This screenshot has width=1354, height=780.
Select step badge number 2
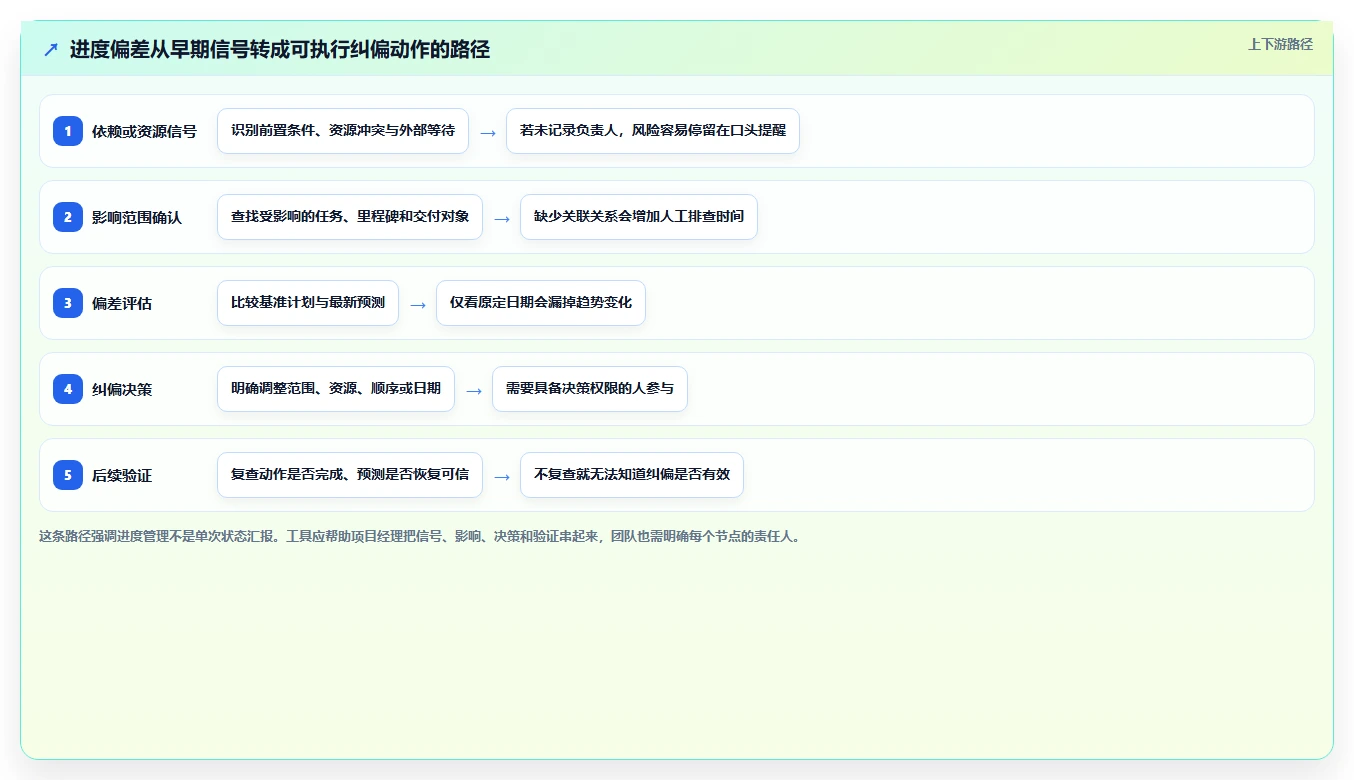(68, 217)
